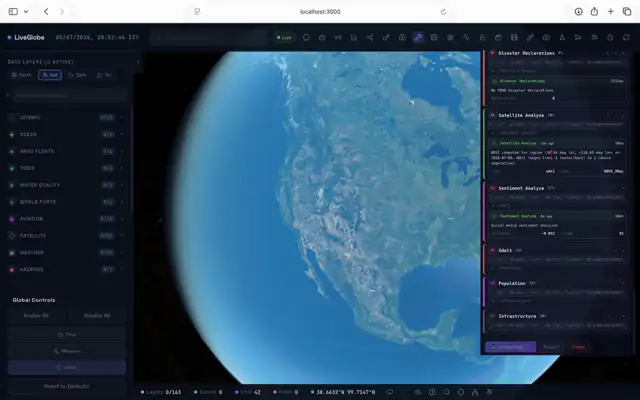Click the pulse activity icon in the toolbar
The width and height of the screenshot is (640, 400).
pyautogui.click(x=466, y=38)
